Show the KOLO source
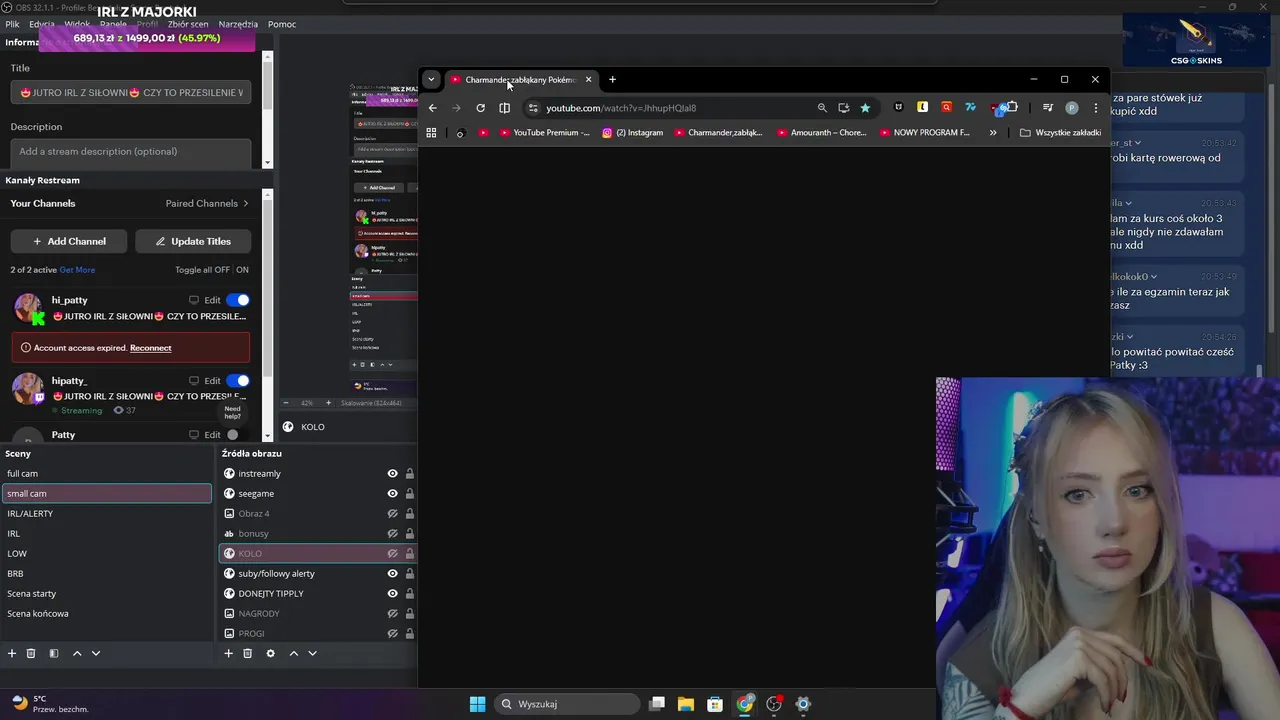This screenshot has width=1280, height=720. coord(392,553)
